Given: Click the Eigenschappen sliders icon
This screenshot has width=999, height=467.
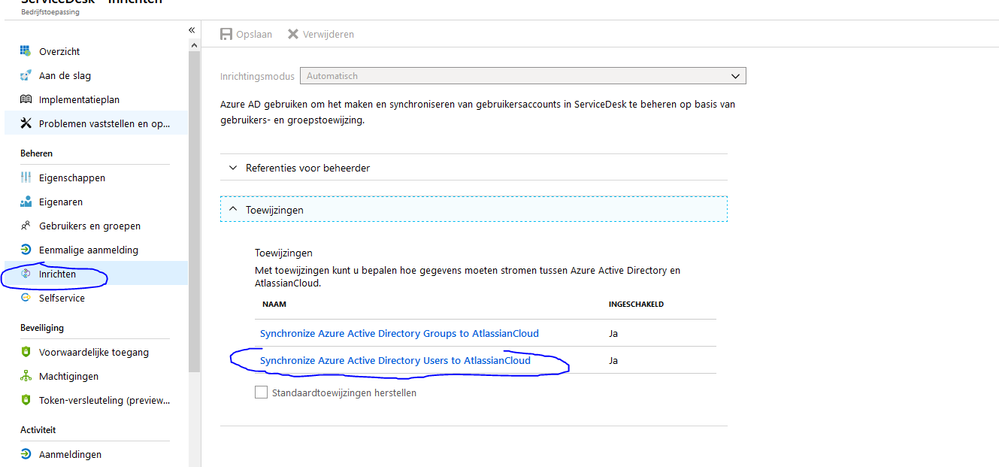Looking at the screenshot, I should pos(25,178).
